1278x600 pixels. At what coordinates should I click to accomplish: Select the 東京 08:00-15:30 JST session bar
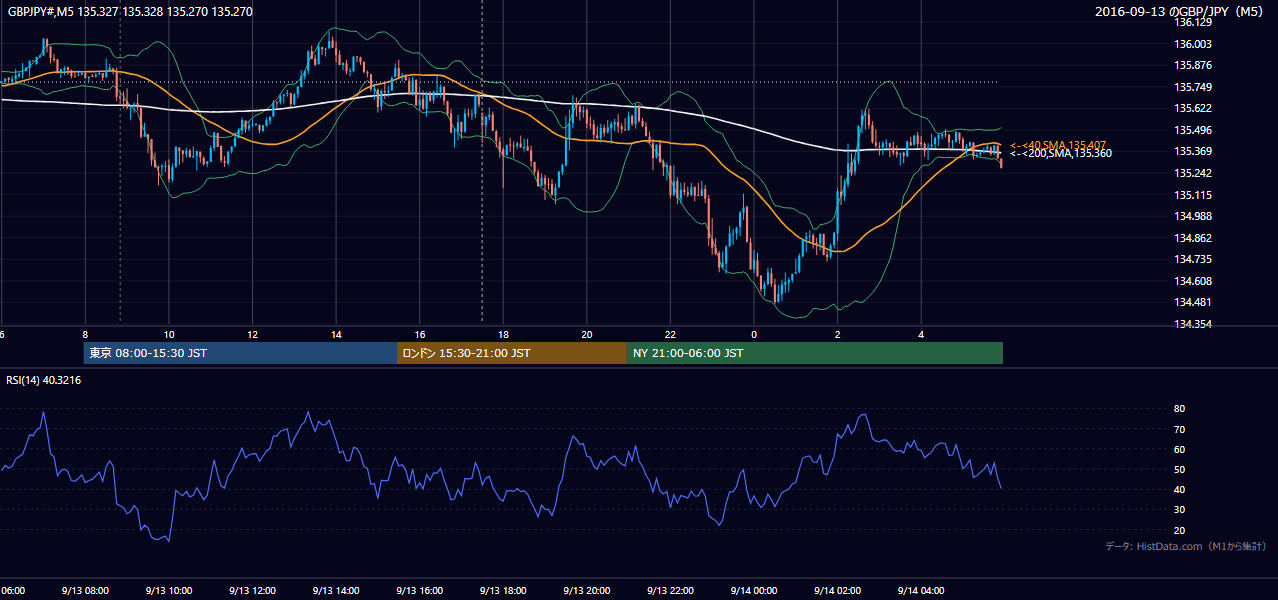point(240,353)
